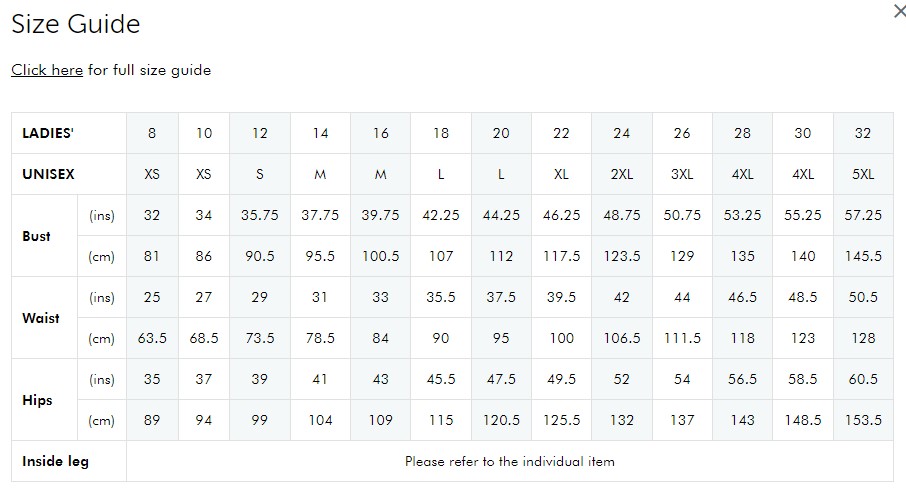Close the Size Guide popup
The height and width of the screenshot is (493, 906).
coord(900,11)
